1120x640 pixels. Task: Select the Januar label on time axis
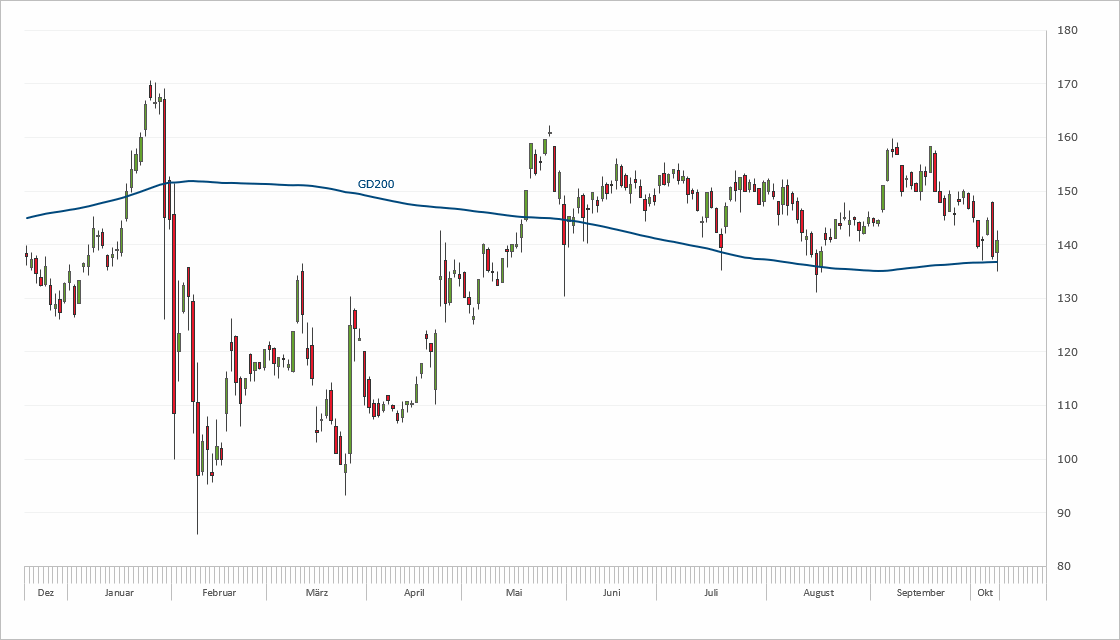point(119,593)
